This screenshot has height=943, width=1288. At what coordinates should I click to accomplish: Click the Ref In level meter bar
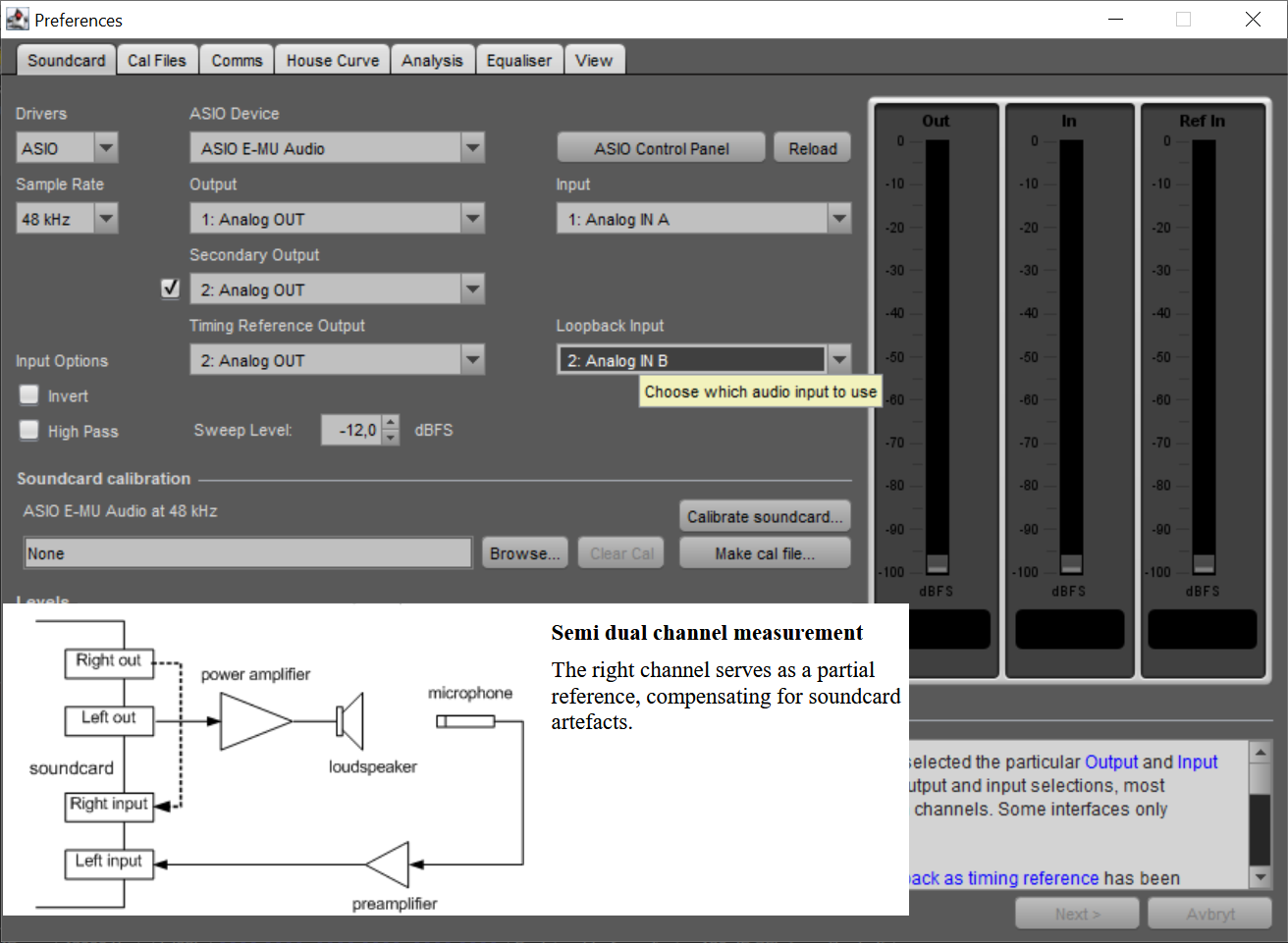(x=1204, y=356)
